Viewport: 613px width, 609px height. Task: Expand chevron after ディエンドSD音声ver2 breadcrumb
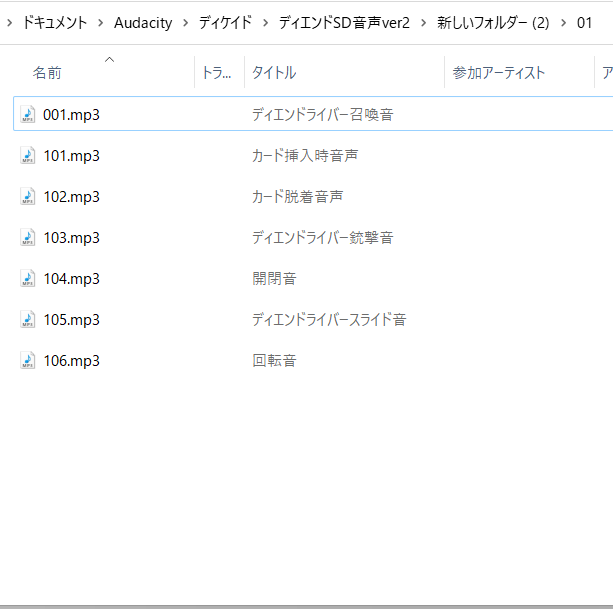(423, 23)
